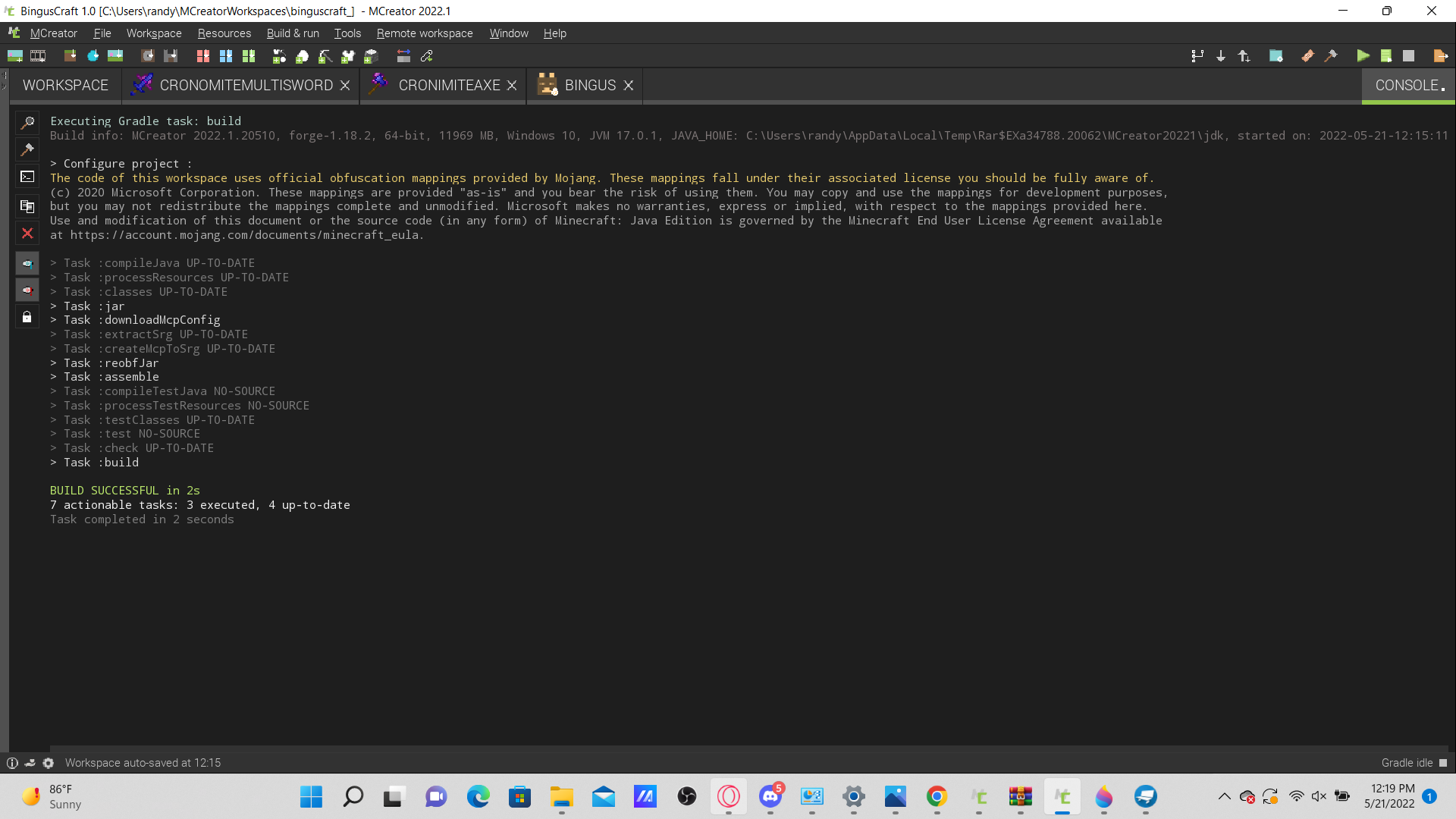Viewport: 1456px width, 819px height.
Task: Expand hidden taskbar icons
Action: 1224,797
